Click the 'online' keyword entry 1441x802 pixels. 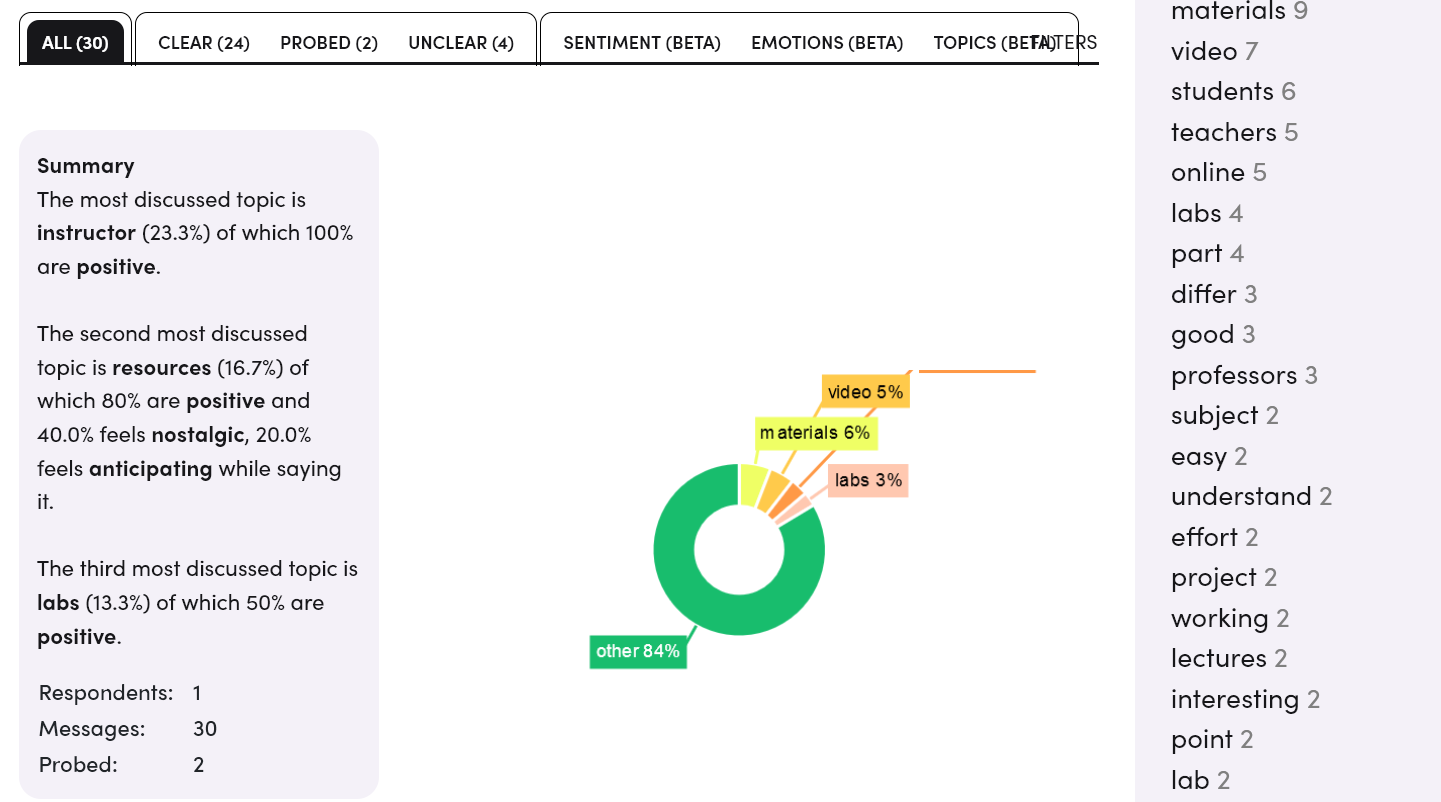click(x=1208, y=173)
